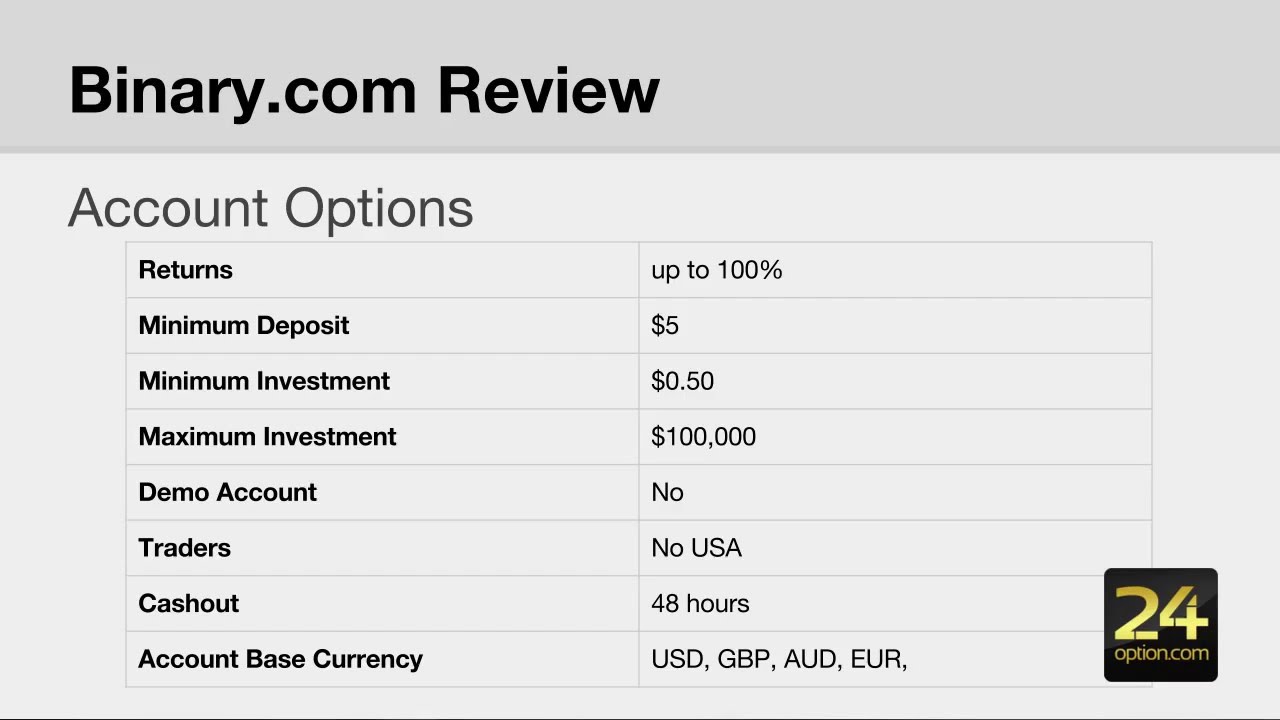Screen dimensions: 1280x720
Task: Click the Demo Account label
Action: 227,493
